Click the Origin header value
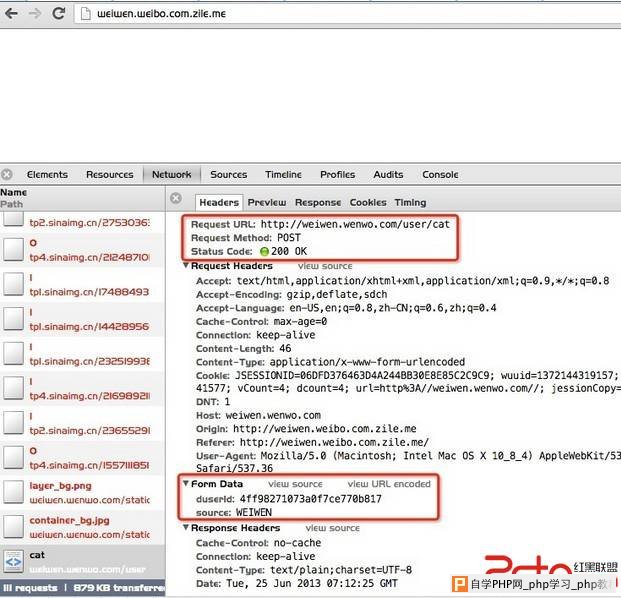This screenshot has height=598, width=621. [x=324, y=429]
